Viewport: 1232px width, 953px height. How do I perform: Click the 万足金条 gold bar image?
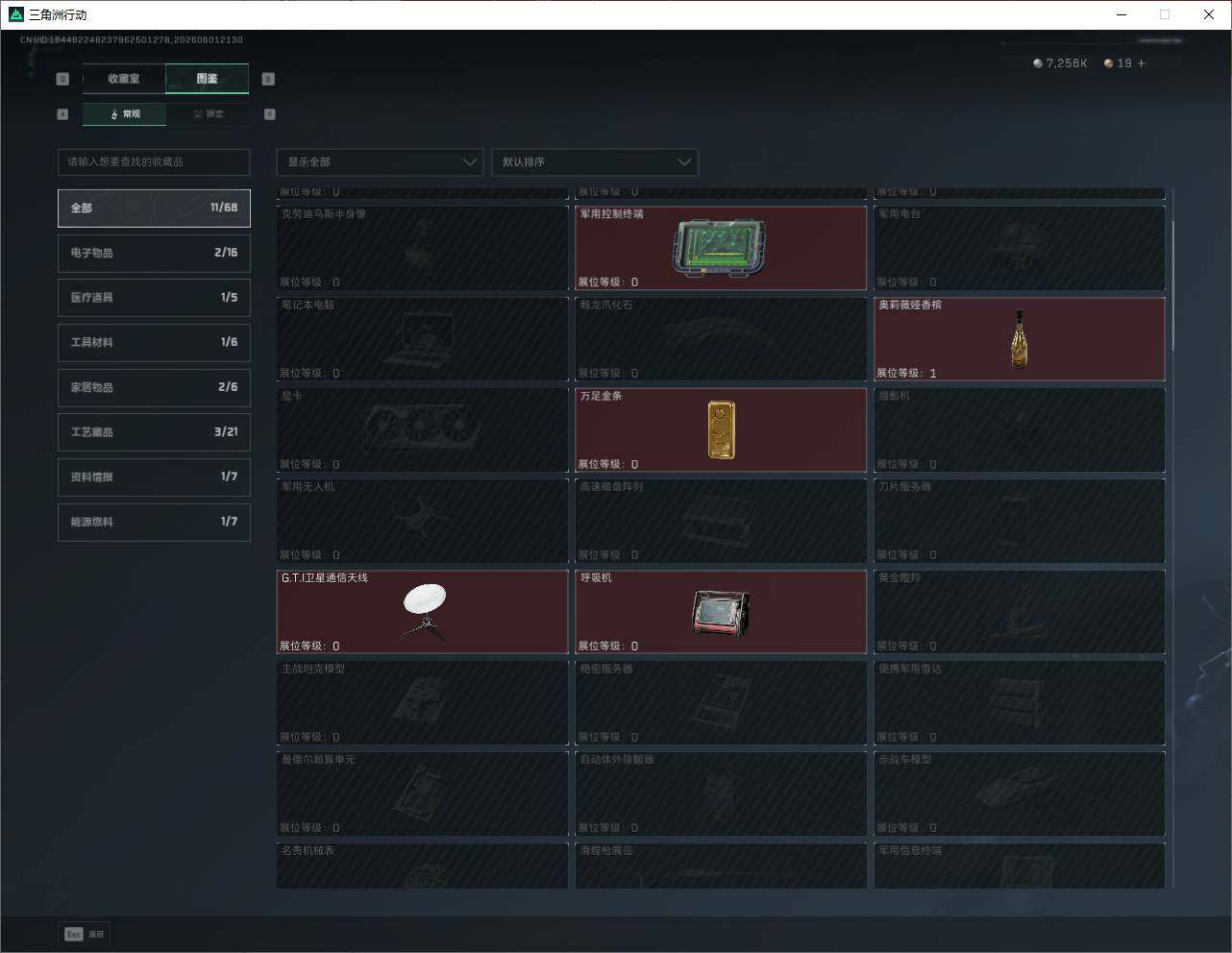[722, 429]
